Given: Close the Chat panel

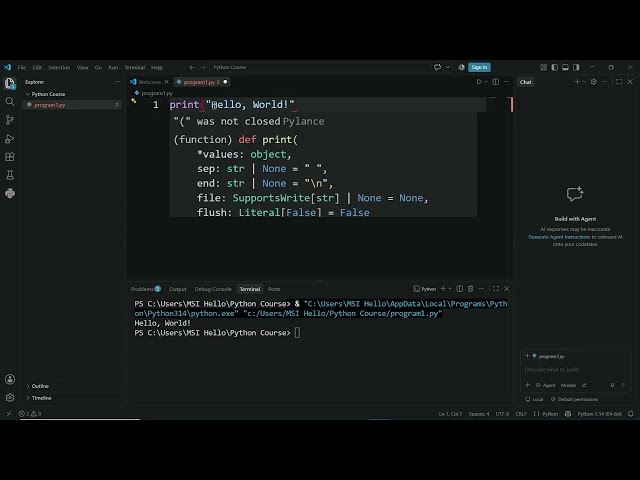Looking at the screenshot, I should [x=630, y=82].
